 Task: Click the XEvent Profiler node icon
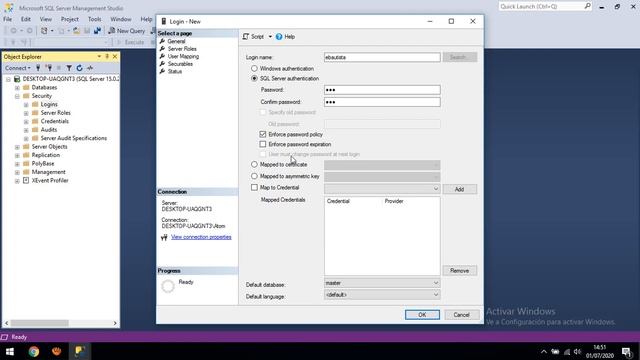(26, 180)
